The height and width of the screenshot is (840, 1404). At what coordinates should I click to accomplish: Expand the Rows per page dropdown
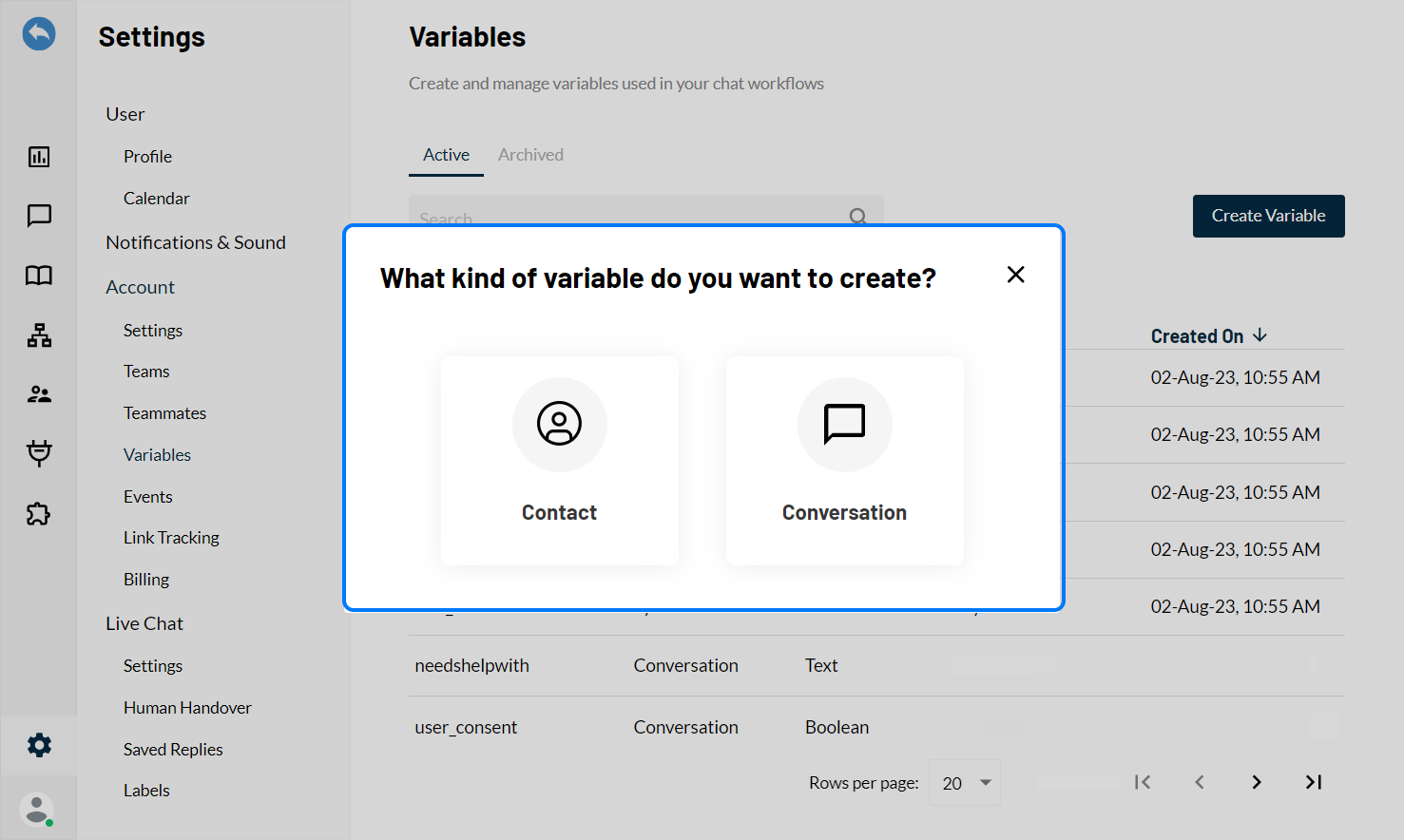pyautogui.click(x=965, y=783)
